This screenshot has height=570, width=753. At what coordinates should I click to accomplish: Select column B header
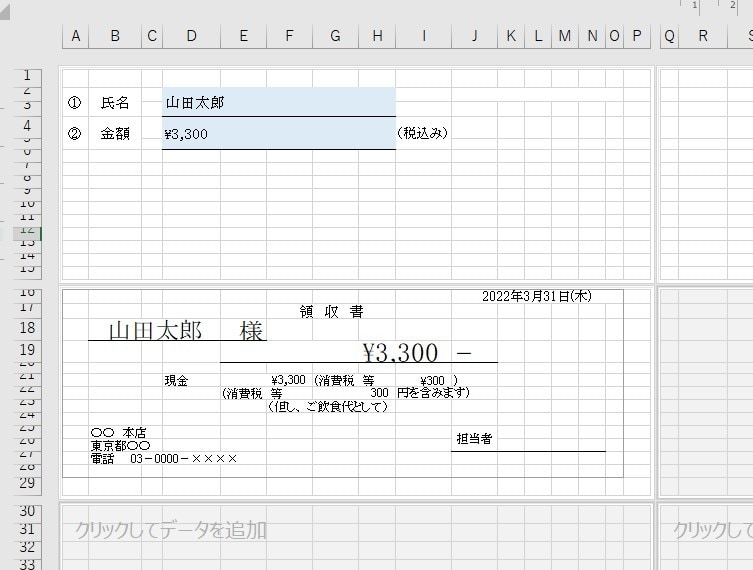point(115,36)
